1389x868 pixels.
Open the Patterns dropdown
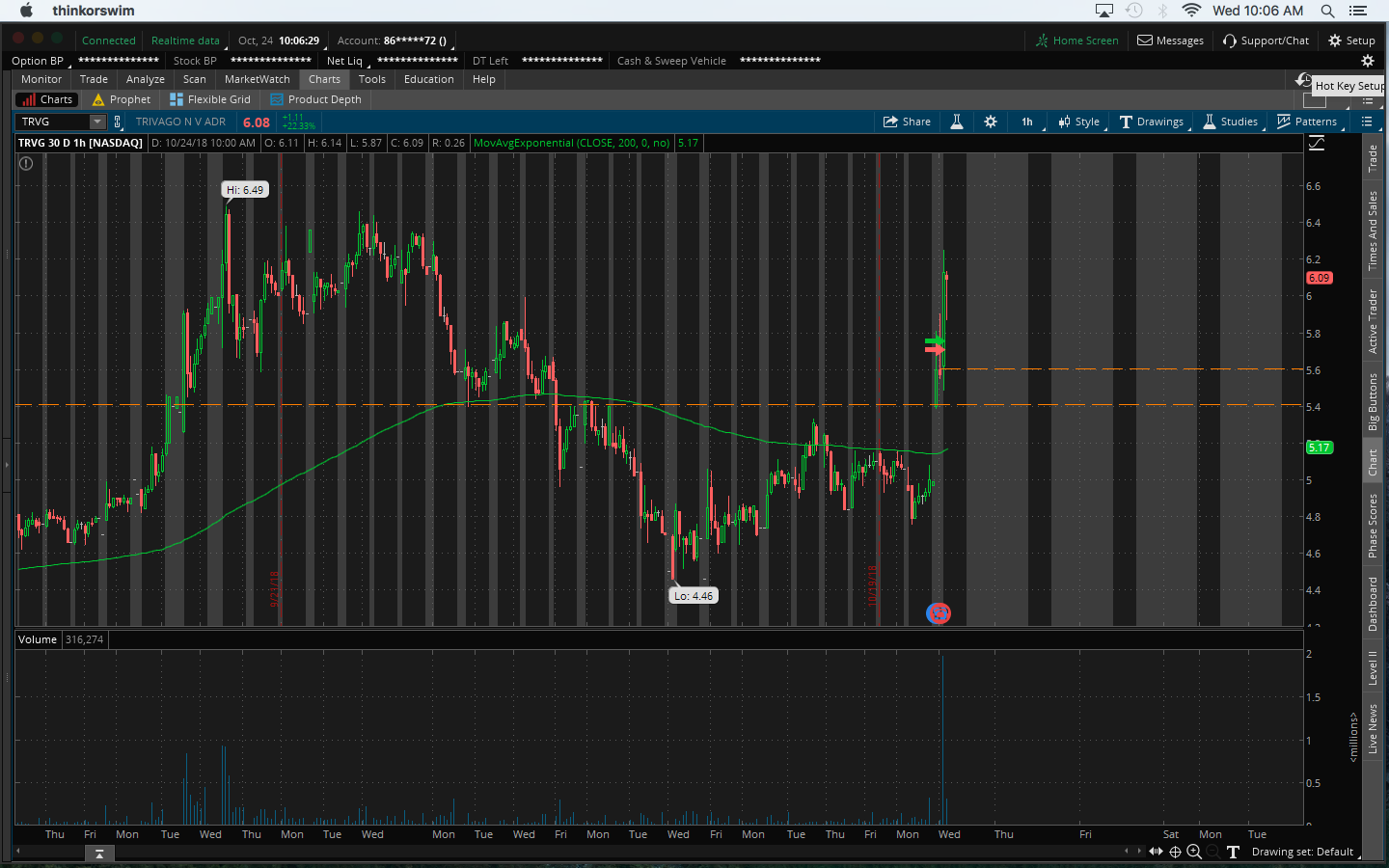click(1307, 122)
